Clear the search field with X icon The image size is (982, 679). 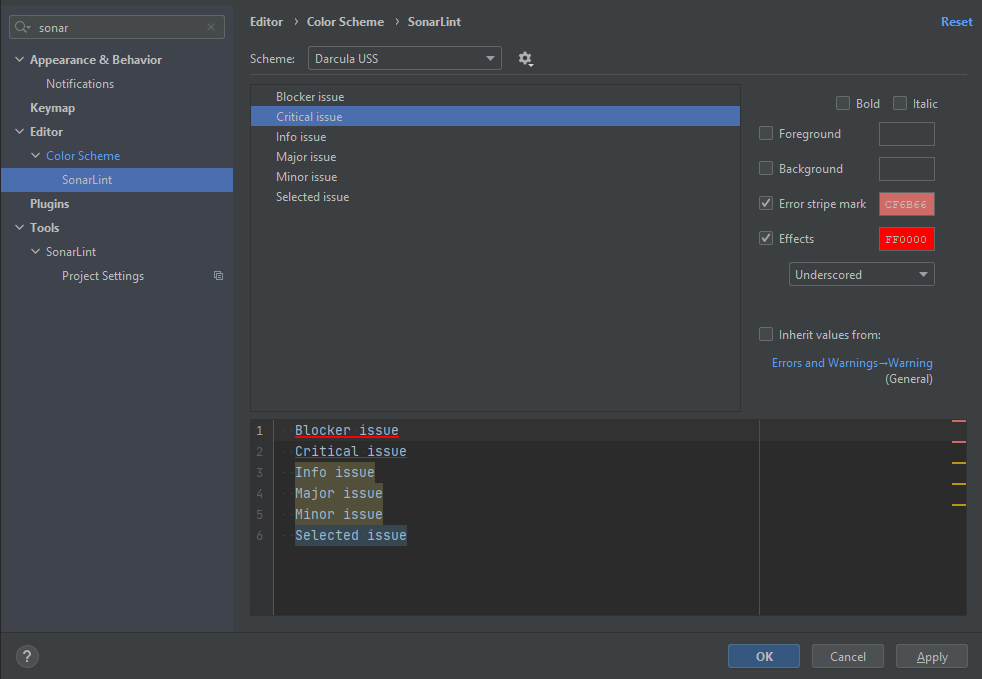(x=211, y=28)
